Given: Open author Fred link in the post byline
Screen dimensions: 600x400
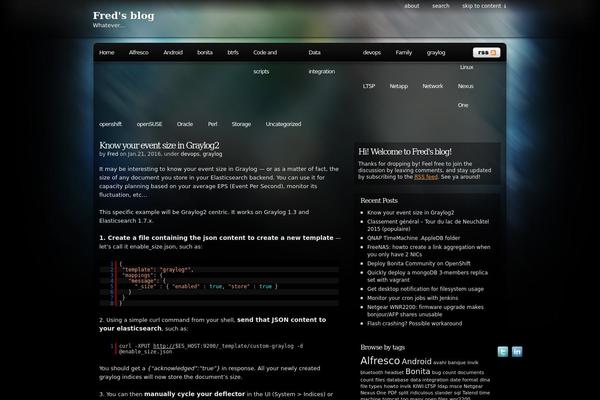Looking at the screenshot, I should click(112, 154).
